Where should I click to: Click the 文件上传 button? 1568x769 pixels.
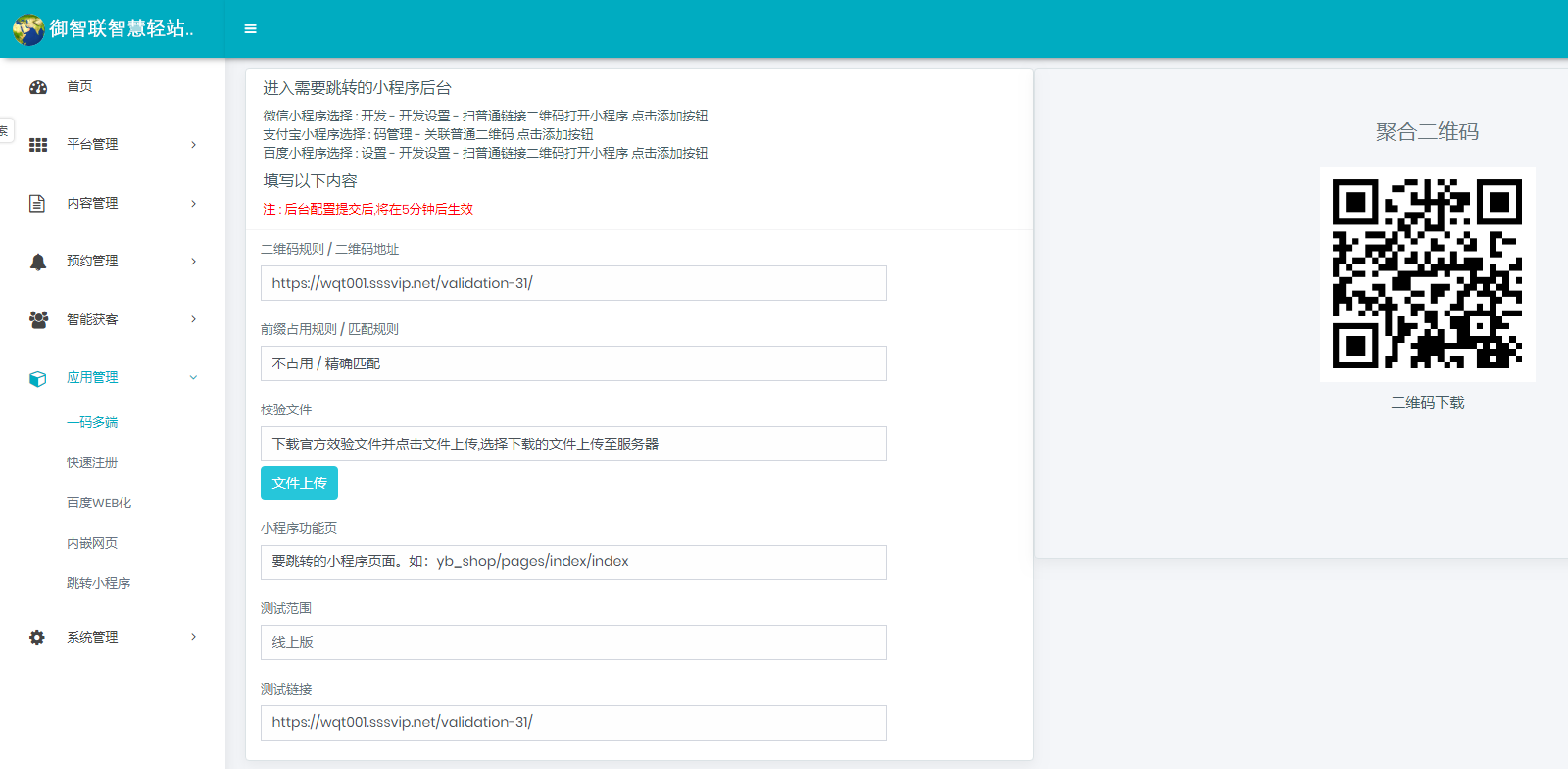(x=299, y=483)
